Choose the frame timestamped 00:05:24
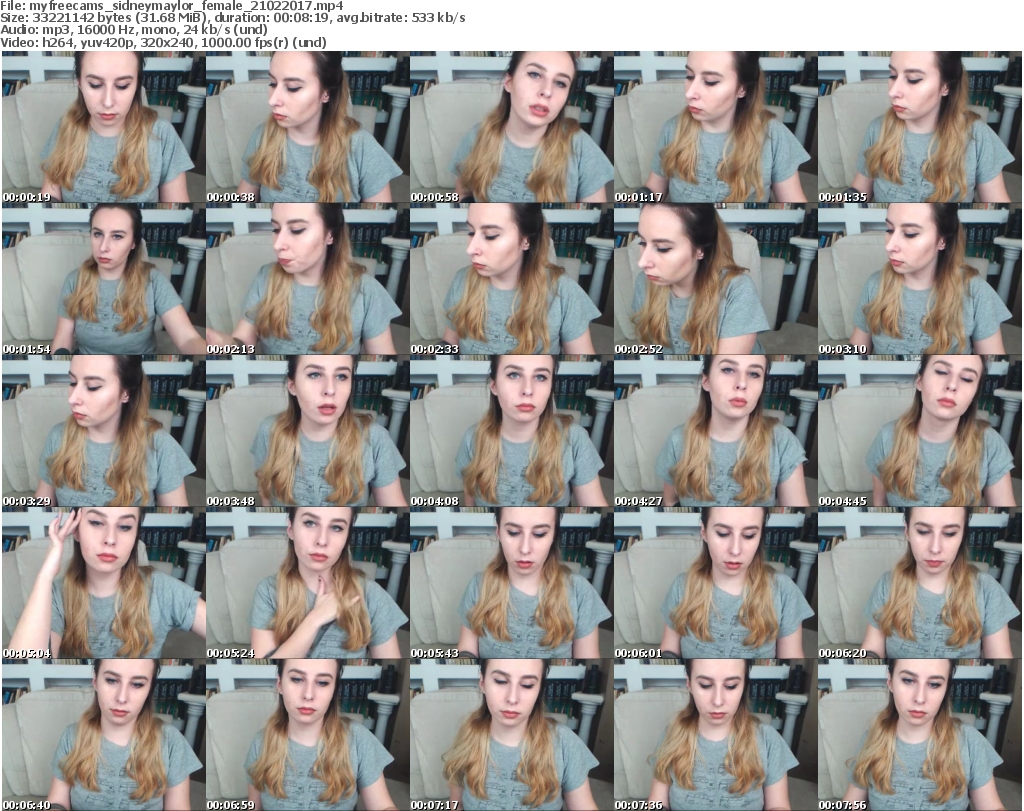Viewport: 1024px width, 811px height. [308, 583]
